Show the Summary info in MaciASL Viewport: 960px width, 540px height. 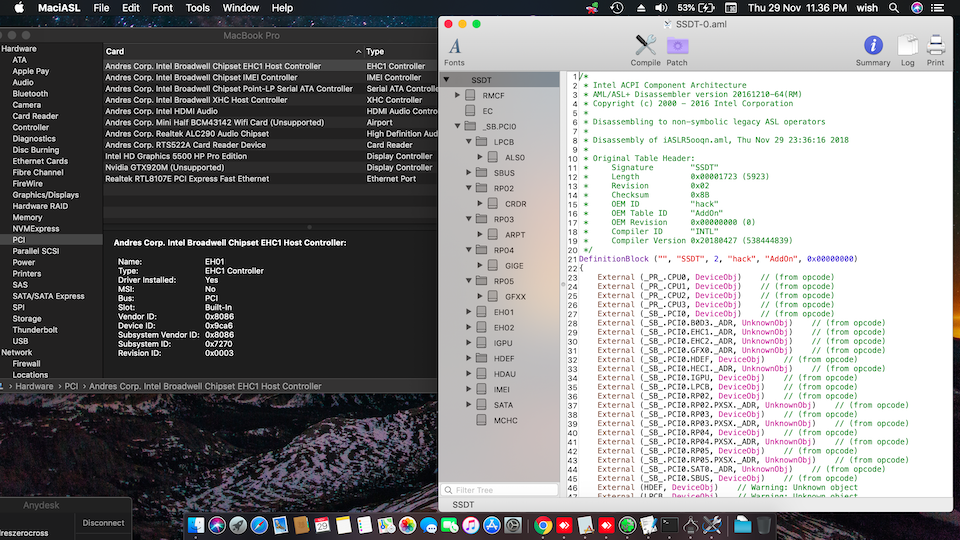pos(873,50)
